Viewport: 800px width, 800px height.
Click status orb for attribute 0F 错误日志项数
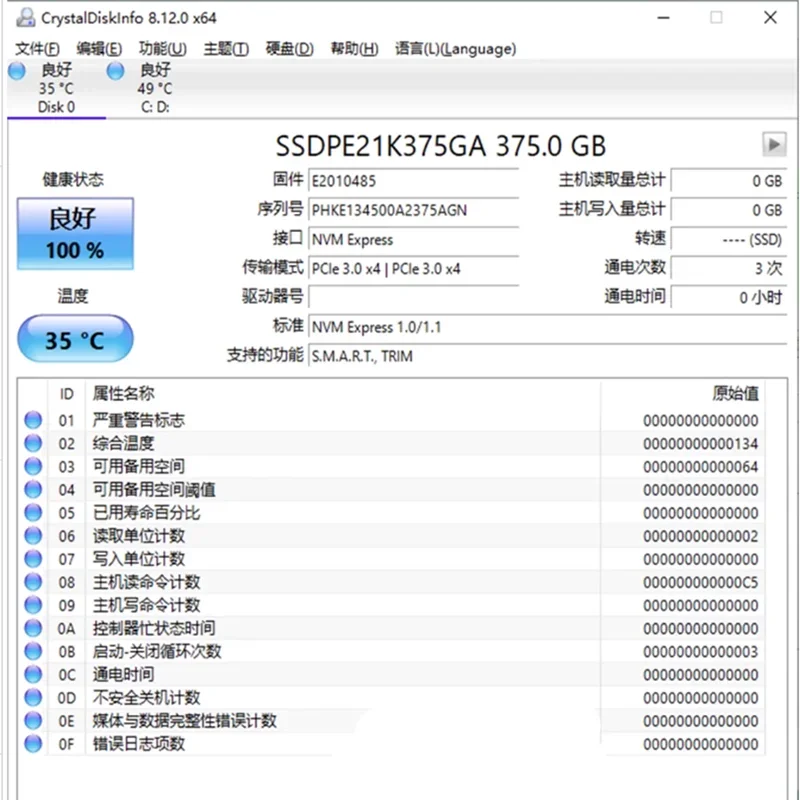click(33, 744)
